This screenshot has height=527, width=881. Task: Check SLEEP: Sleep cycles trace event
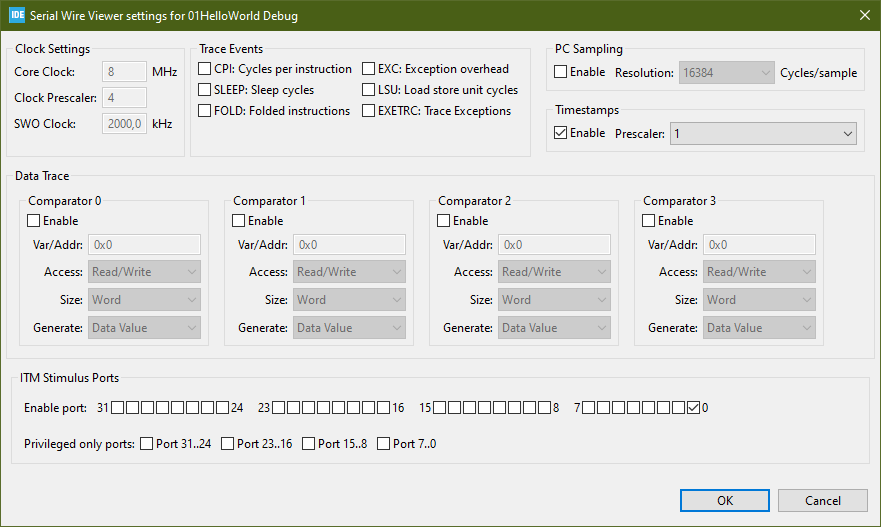pyautogui.click(x=205, y=90)
